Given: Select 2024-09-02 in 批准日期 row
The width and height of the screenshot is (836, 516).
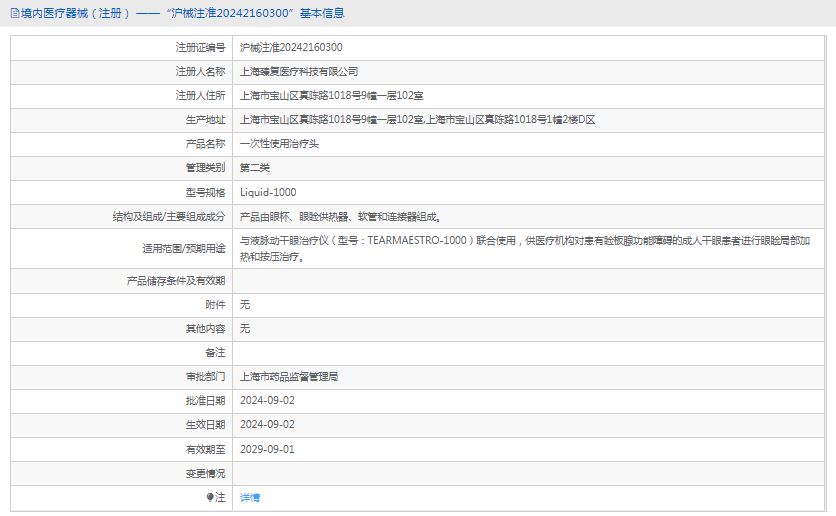Looking at the screenshot, I should [267, 400].
